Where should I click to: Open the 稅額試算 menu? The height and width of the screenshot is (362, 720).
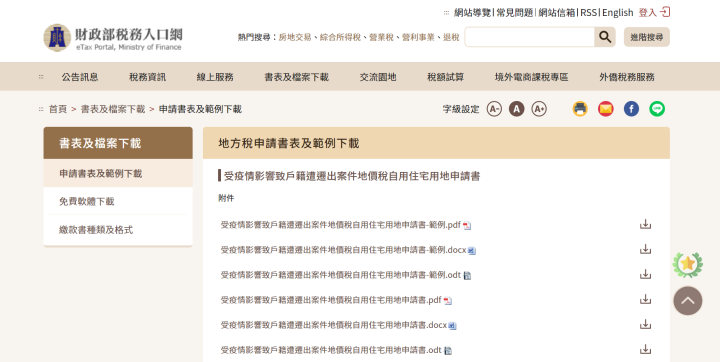coord(445,77)
